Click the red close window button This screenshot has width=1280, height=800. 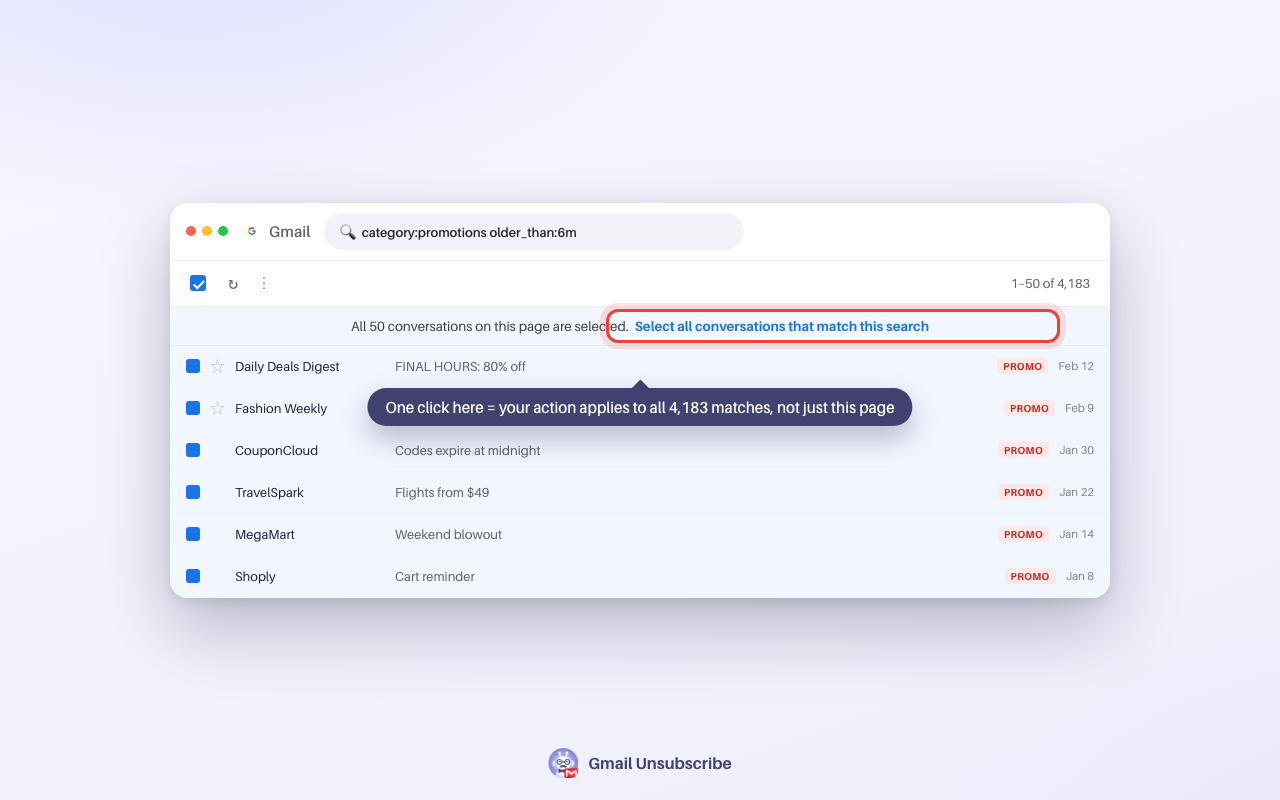pos(191,231)
